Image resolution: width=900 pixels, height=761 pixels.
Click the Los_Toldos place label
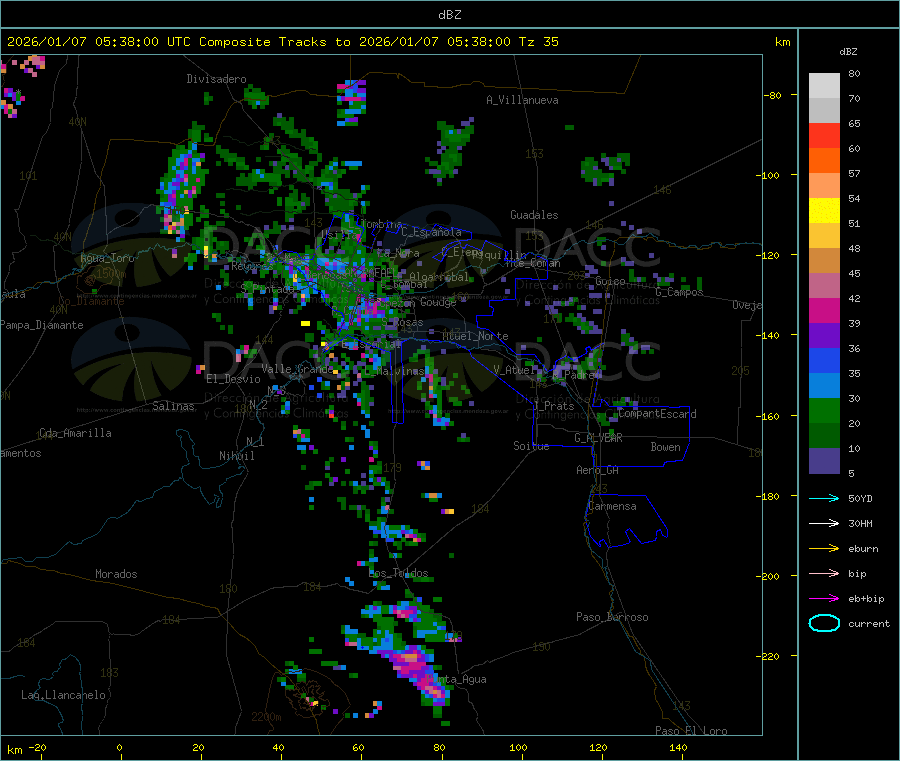398,573
